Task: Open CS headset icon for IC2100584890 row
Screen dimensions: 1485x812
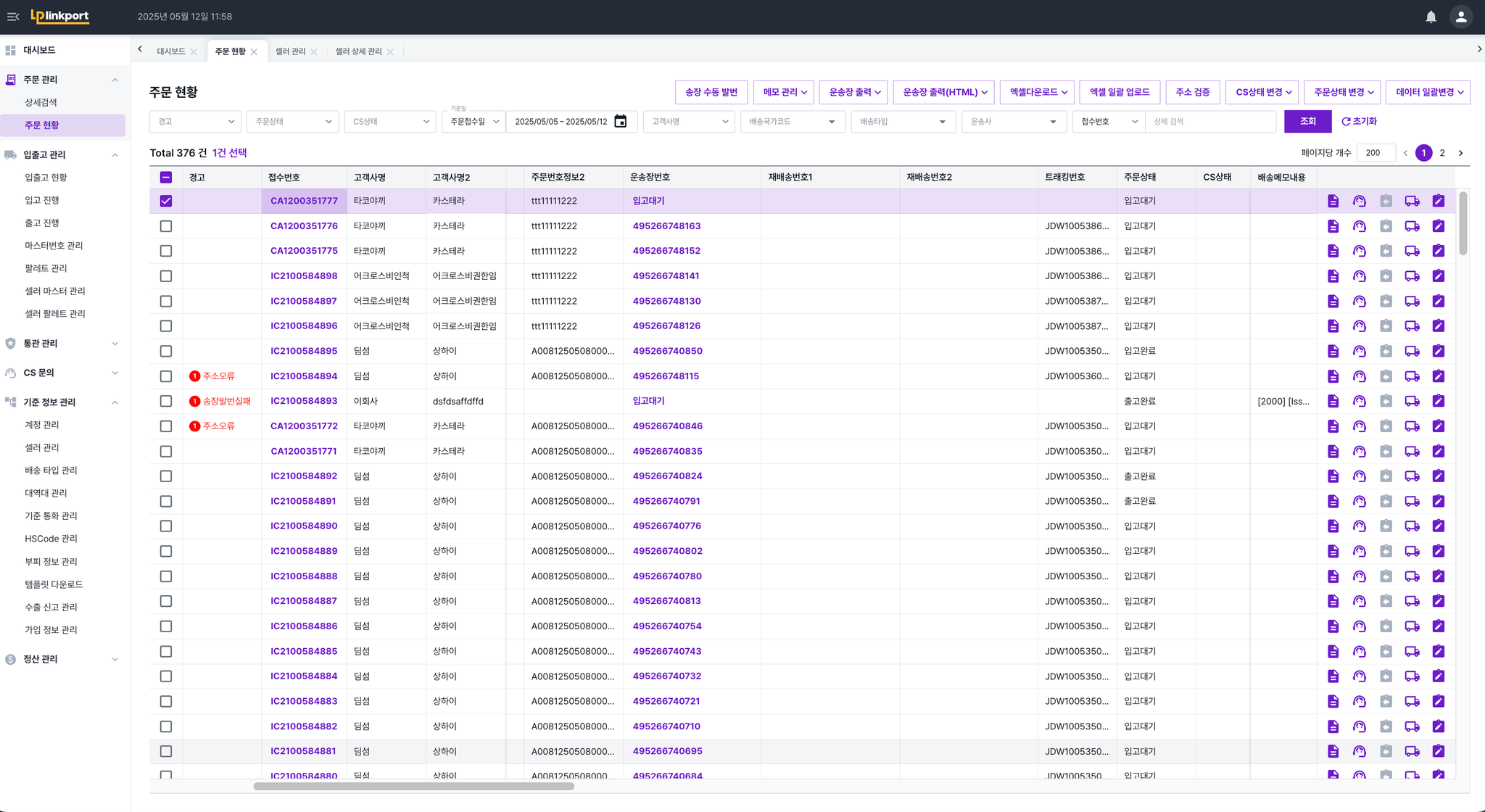Action: (1359, 526)
